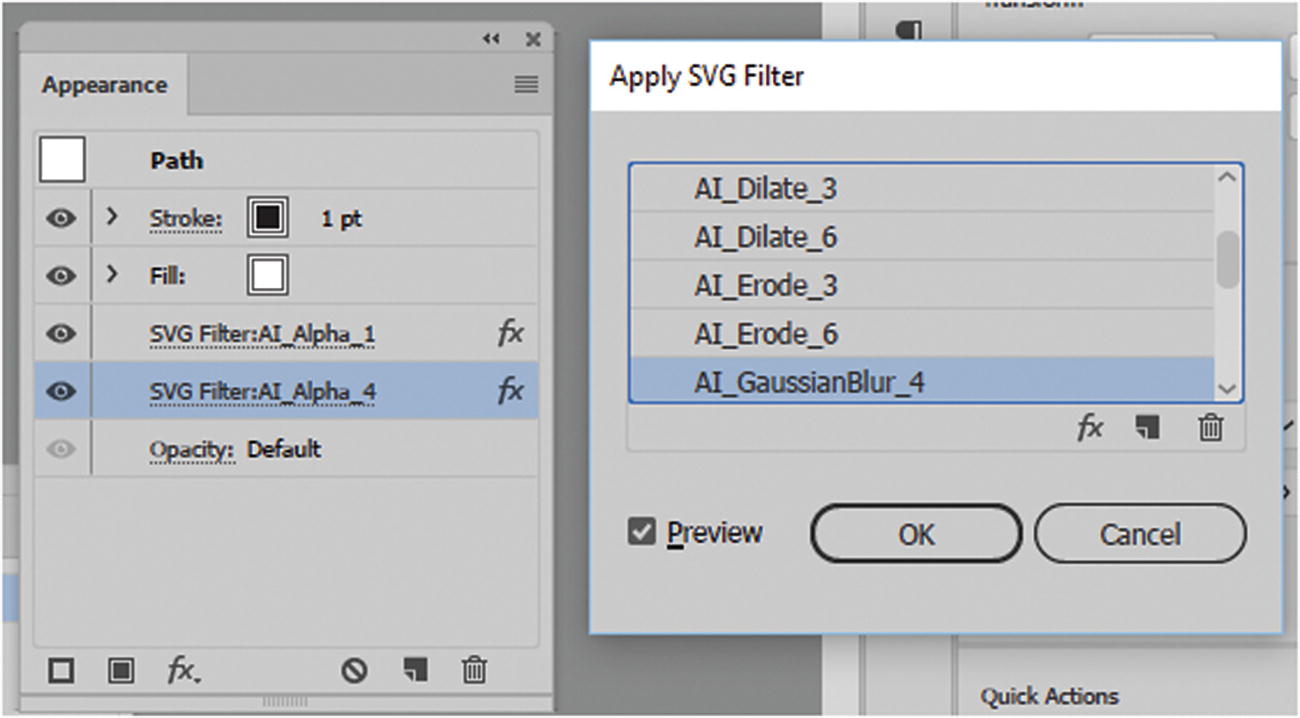Open the Add New Effect fx menu
This screenshot has width=1300, height=718.
click(181, 670)
